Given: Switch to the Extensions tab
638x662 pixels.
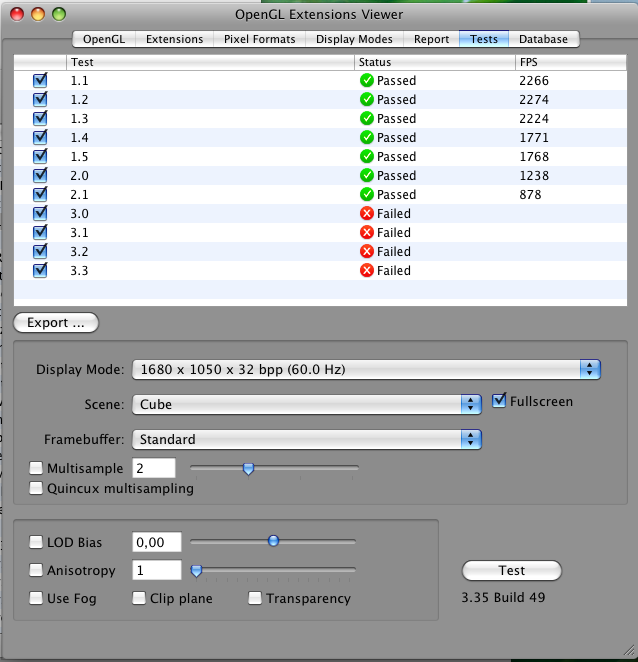Looking at the screenshot, I should pyautogui.click(x=174, y=39).
